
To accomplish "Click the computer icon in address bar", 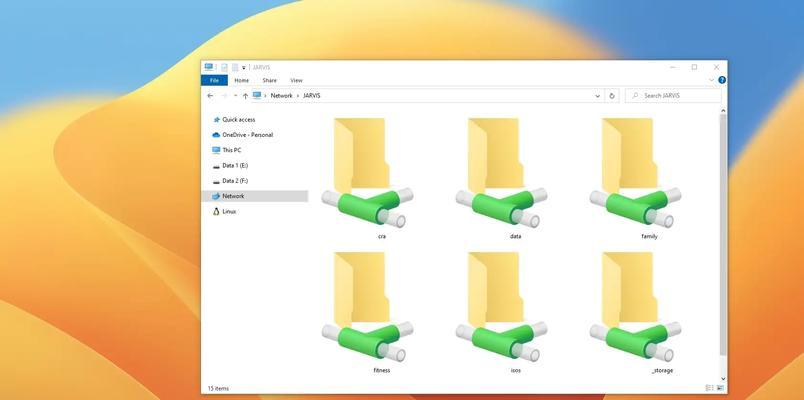I will pos(257,95).
